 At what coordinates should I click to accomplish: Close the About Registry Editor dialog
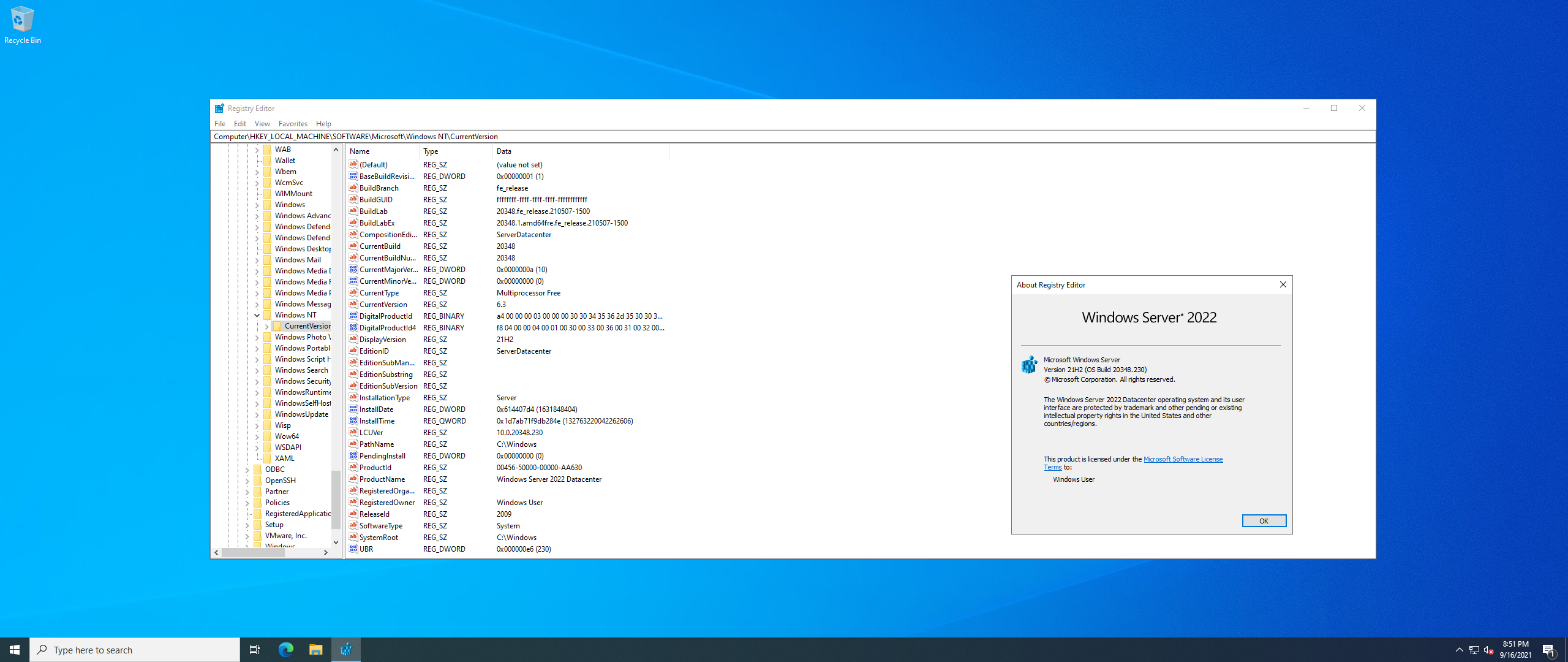(1283, 284)
